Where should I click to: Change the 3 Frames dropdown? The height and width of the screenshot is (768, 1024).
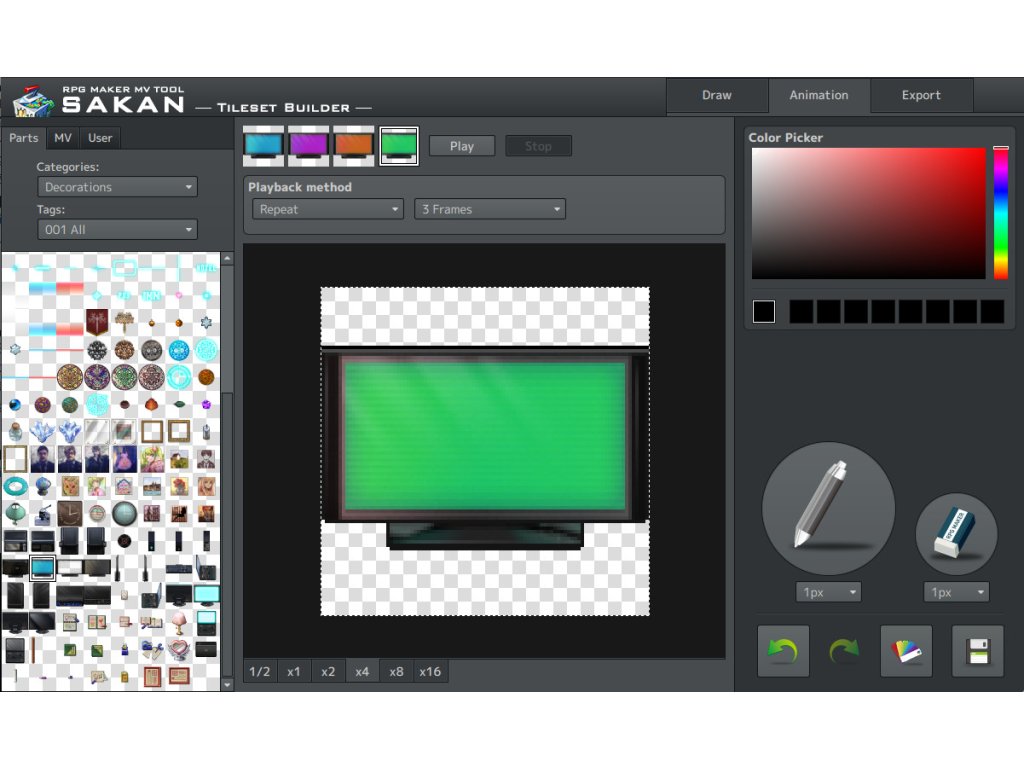point(490,209)
